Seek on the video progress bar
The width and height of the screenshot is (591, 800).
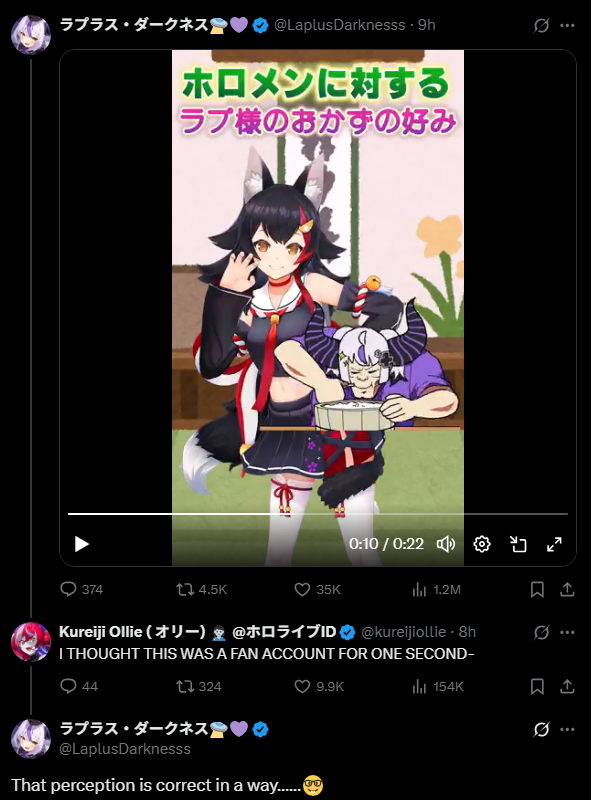[317, 514]
